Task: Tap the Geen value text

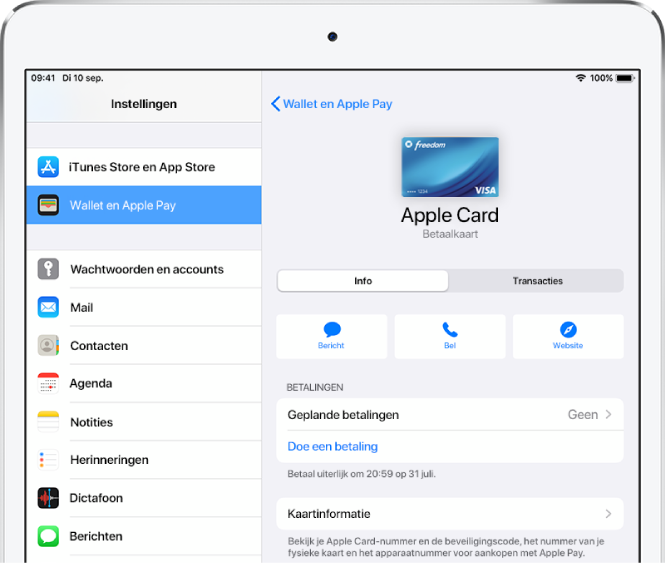Action: click(x=583, y=414)
